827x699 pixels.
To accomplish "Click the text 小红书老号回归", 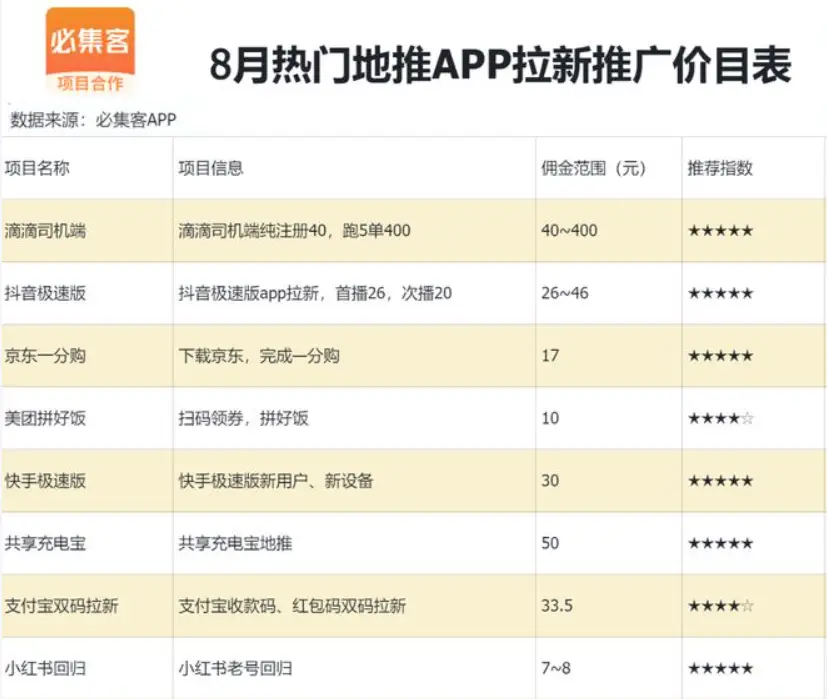I will pyautogui.click(x=235, y=668).
